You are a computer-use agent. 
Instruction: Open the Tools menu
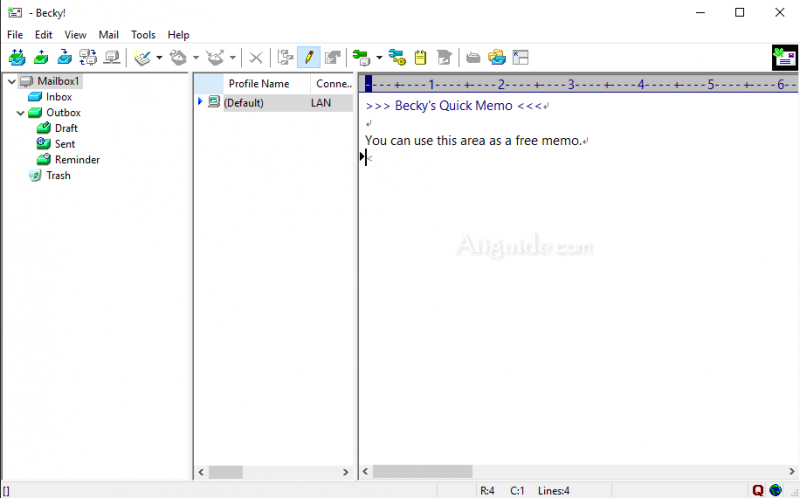143,35
